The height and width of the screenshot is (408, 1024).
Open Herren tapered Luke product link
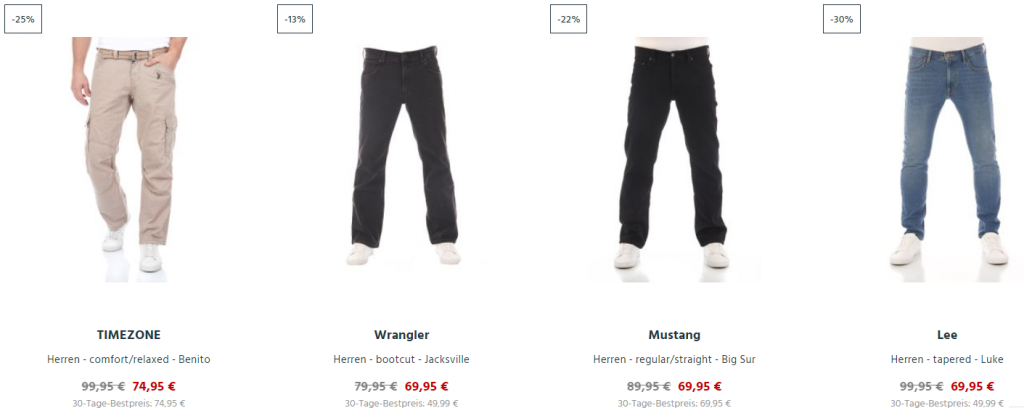(947, 360)
